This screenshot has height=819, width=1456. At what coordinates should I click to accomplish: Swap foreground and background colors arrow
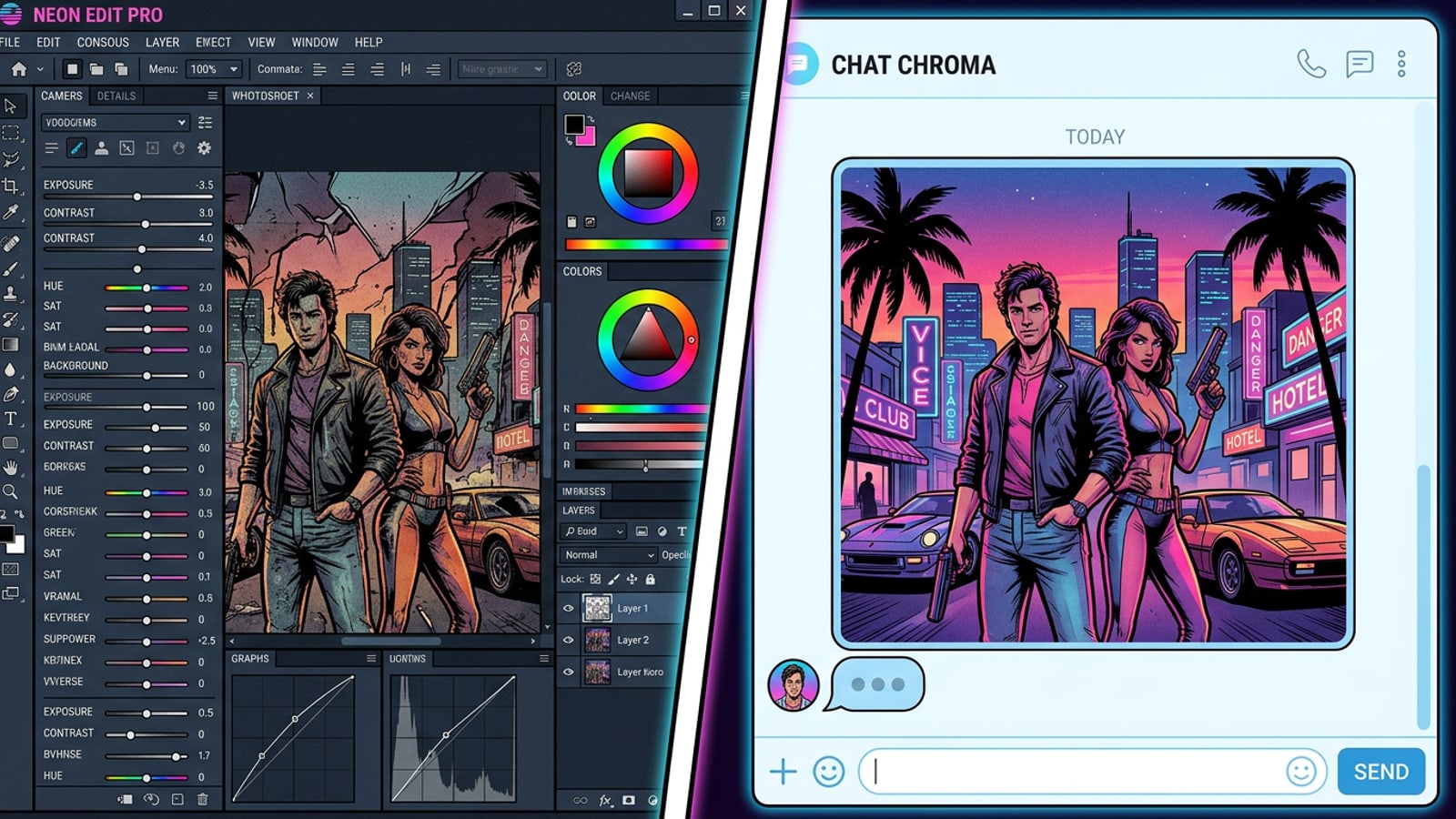pos(591,119)
